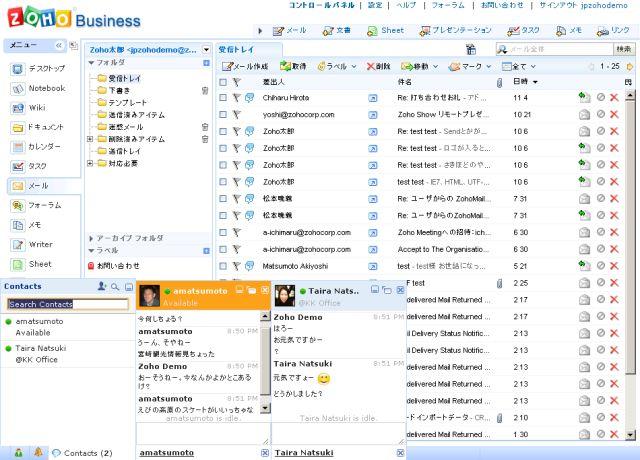The width and height of the screenshot is (640, 460).
Task: Switch to the 受信トレイ tab
Action: 236,50
